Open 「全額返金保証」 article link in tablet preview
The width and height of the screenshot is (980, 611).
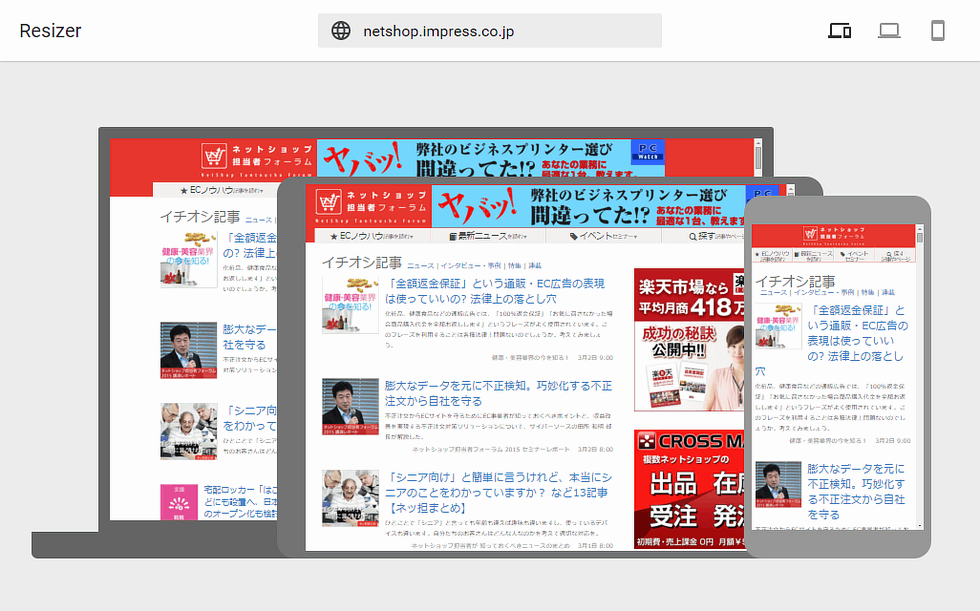pos(495,291)
